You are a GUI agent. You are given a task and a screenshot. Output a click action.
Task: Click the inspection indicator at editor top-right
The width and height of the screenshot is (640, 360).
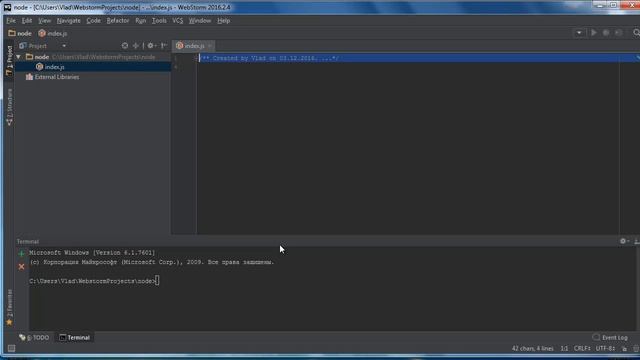pos(638,58)
